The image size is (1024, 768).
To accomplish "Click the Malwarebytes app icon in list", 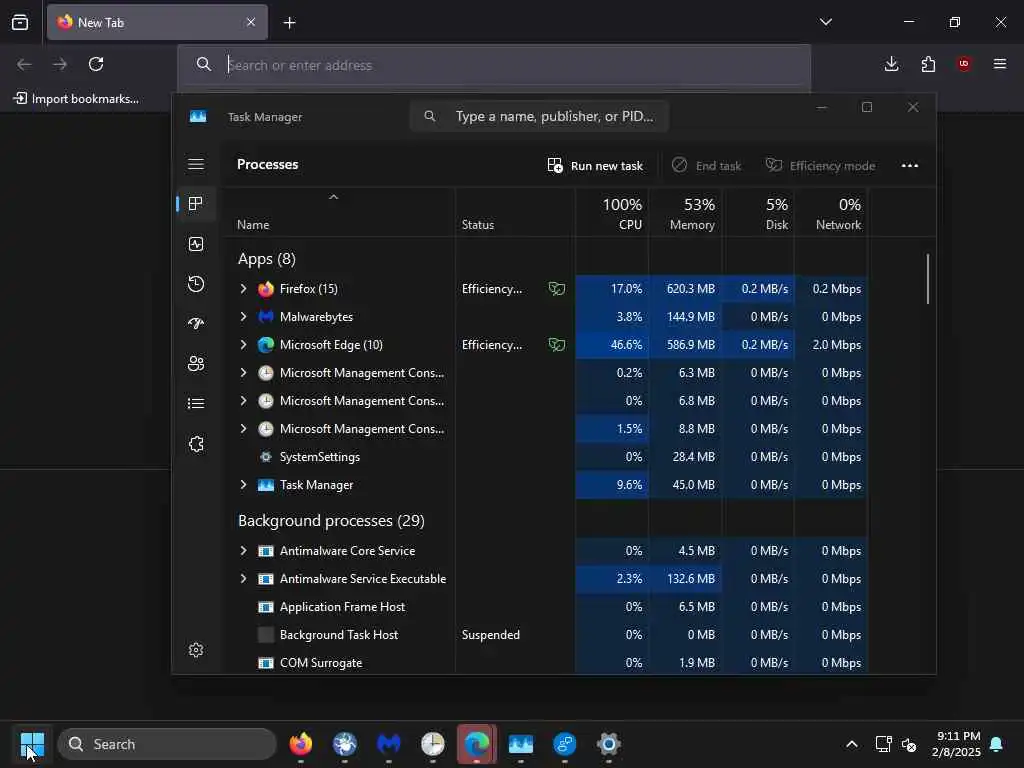I will pyautogui.click(x=266, y=317).
